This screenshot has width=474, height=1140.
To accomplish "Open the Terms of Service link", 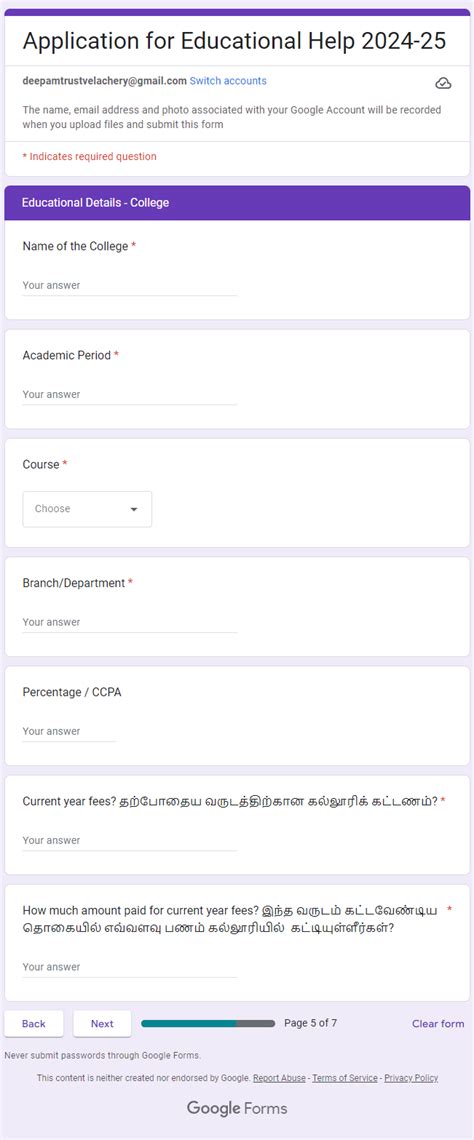I will point(345,1078).
